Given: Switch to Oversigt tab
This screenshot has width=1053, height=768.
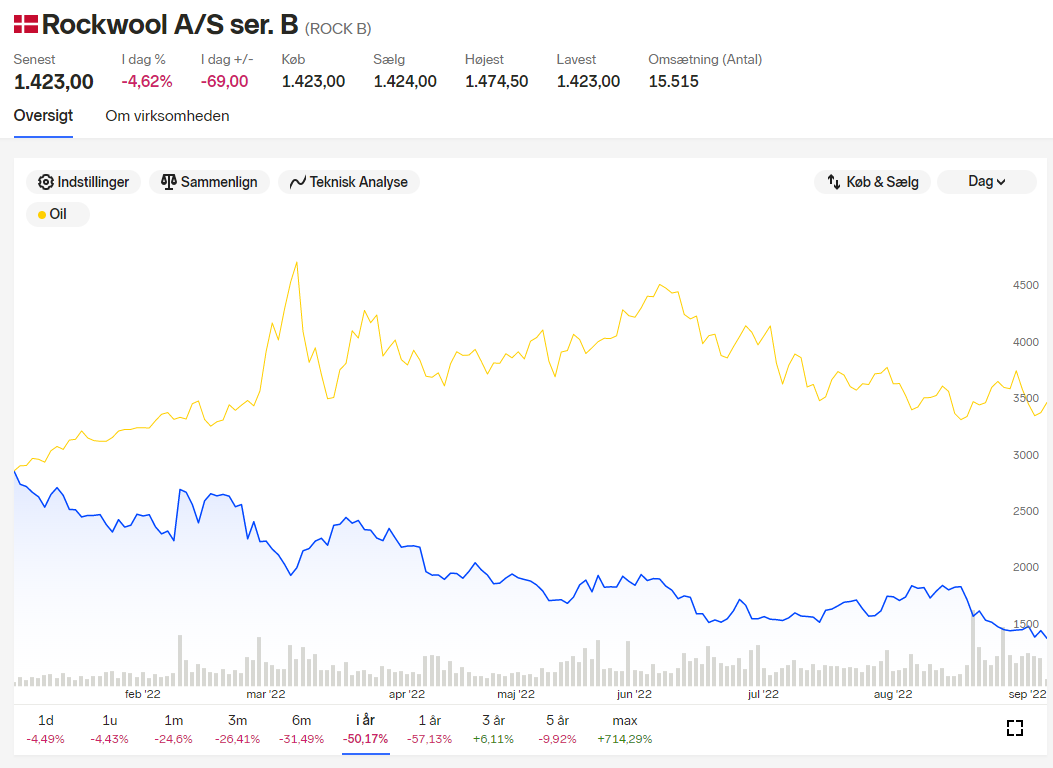Looking at the screenshot, I should point(44,115).
